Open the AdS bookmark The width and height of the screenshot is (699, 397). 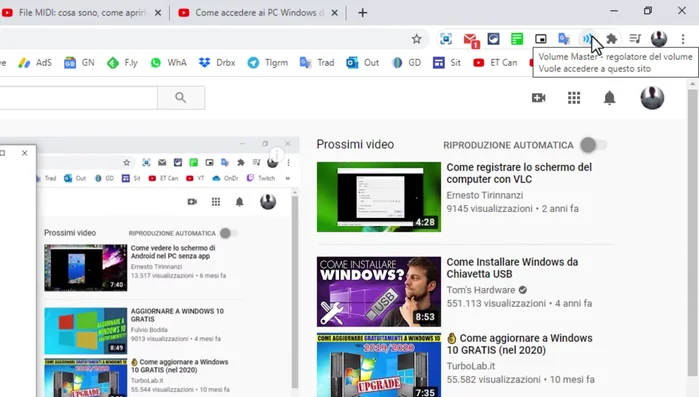[35, 63]
